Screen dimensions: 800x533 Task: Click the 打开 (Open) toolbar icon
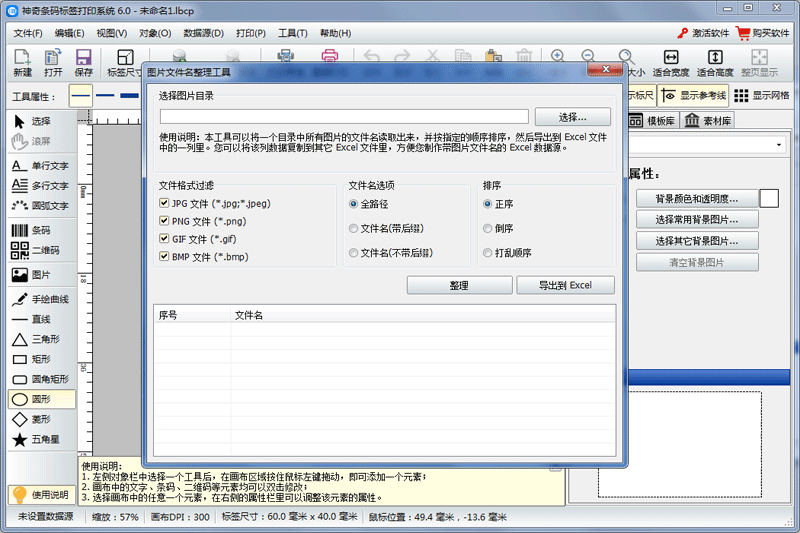(53, 63)
